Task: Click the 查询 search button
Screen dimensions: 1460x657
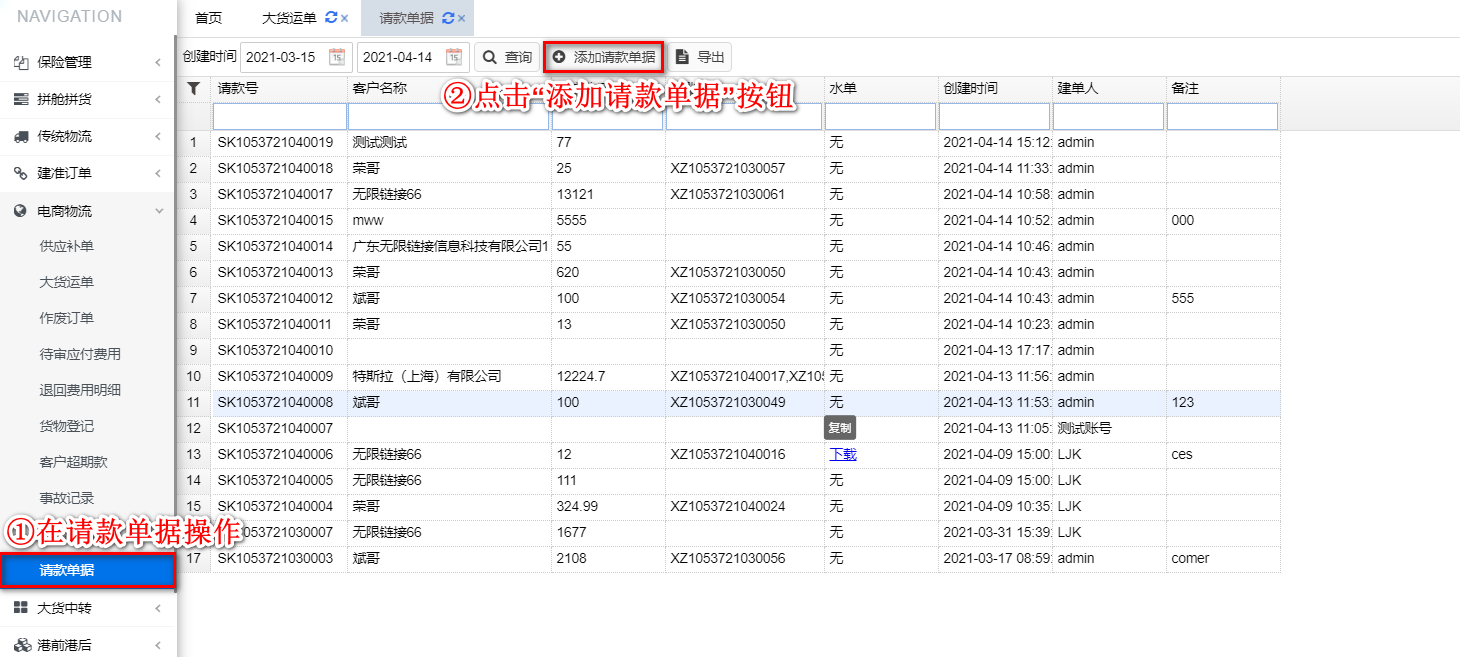Action: [x=507, y=57]
